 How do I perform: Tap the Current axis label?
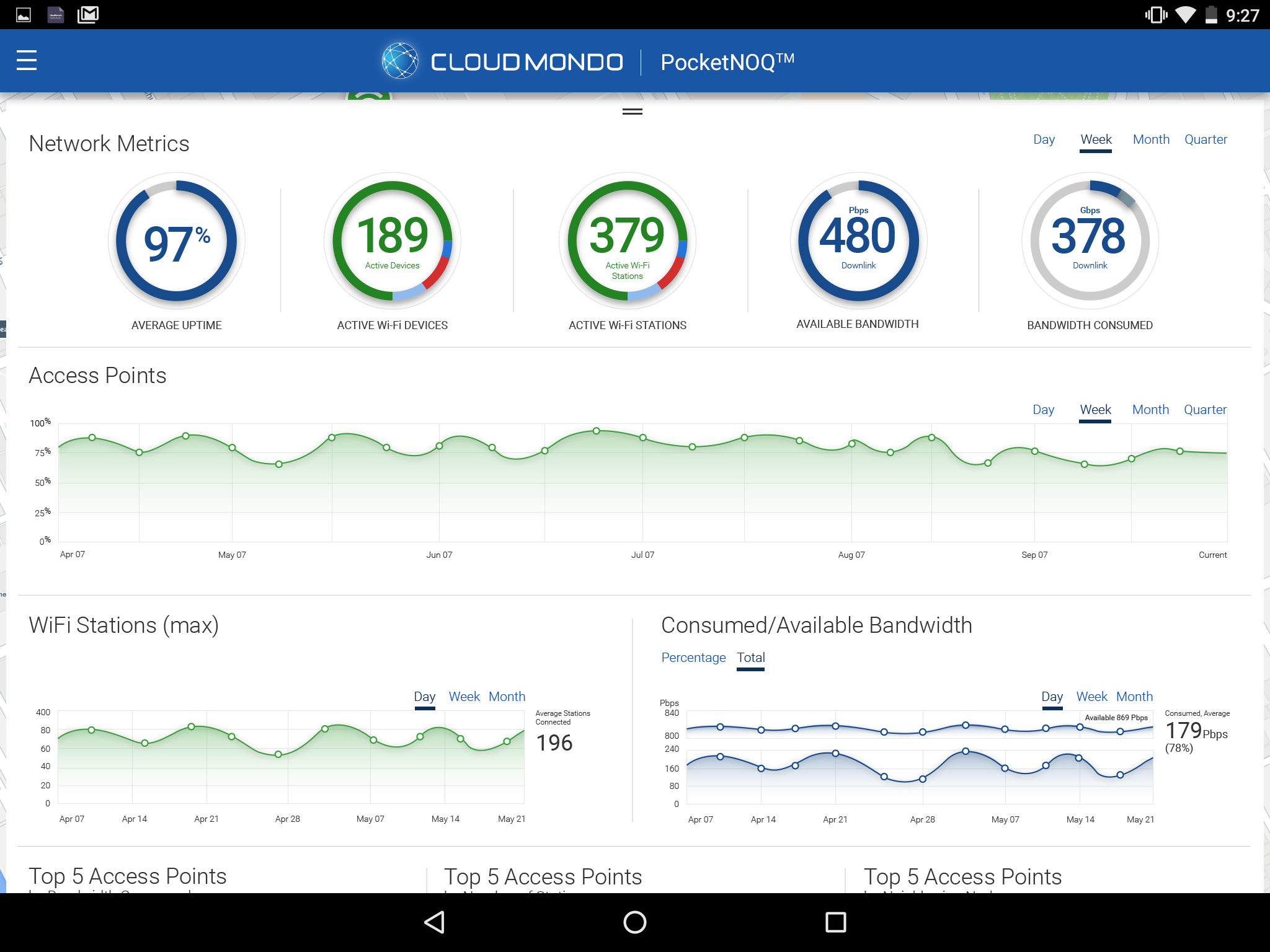1212,555
